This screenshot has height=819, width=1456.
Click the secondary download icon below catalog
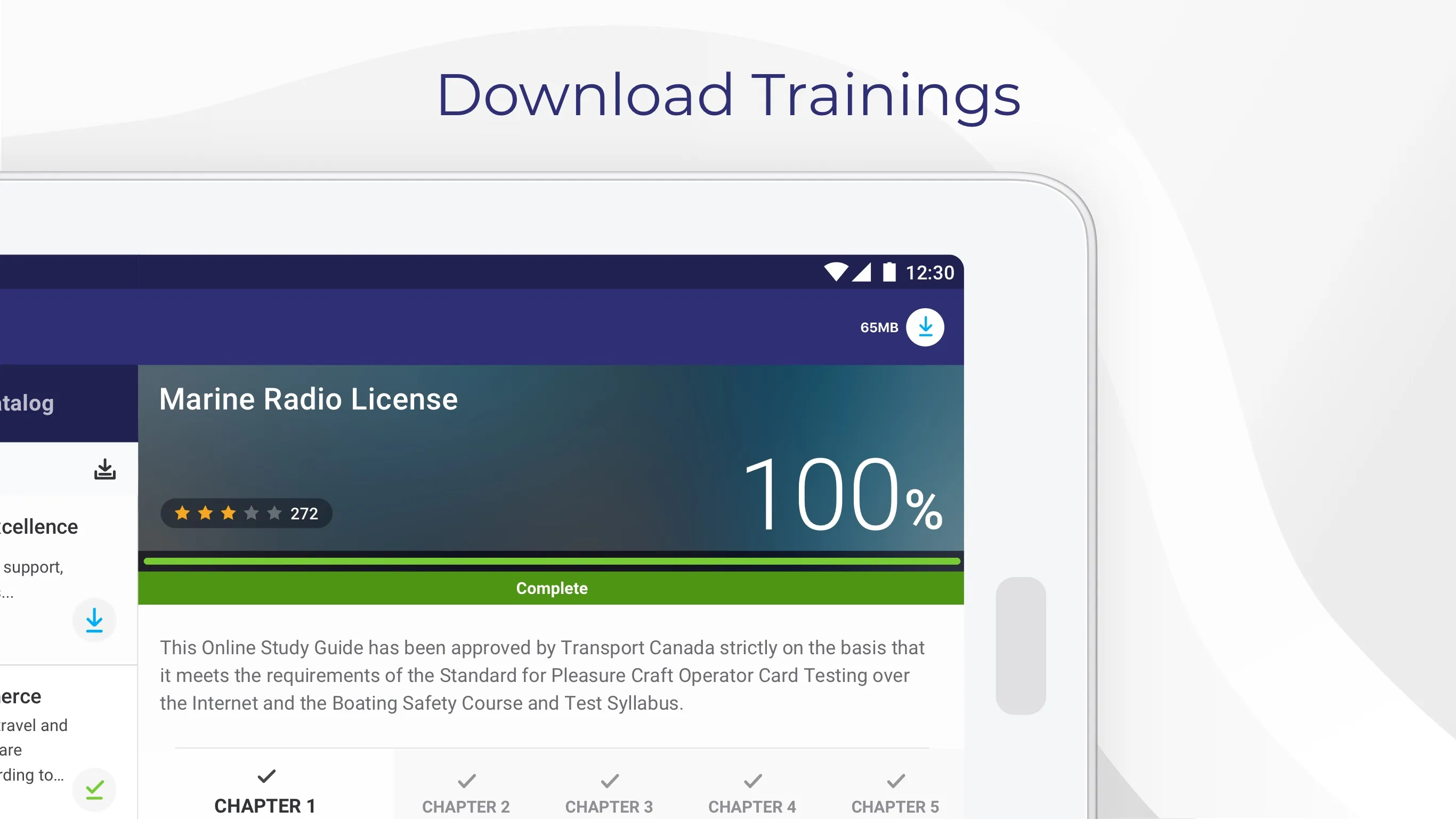coord(94,619)
